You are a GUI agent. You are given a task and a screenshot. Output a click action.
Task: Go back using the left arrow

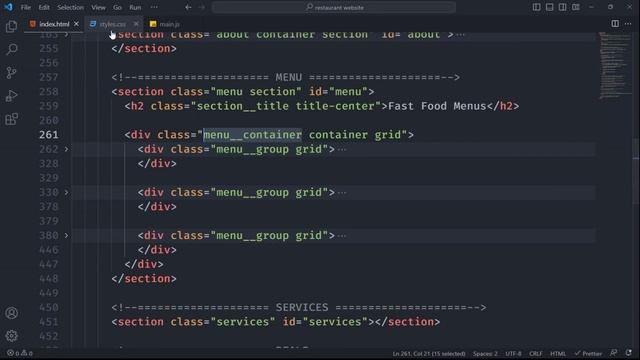pyautogui.click(x=188, y=7)
